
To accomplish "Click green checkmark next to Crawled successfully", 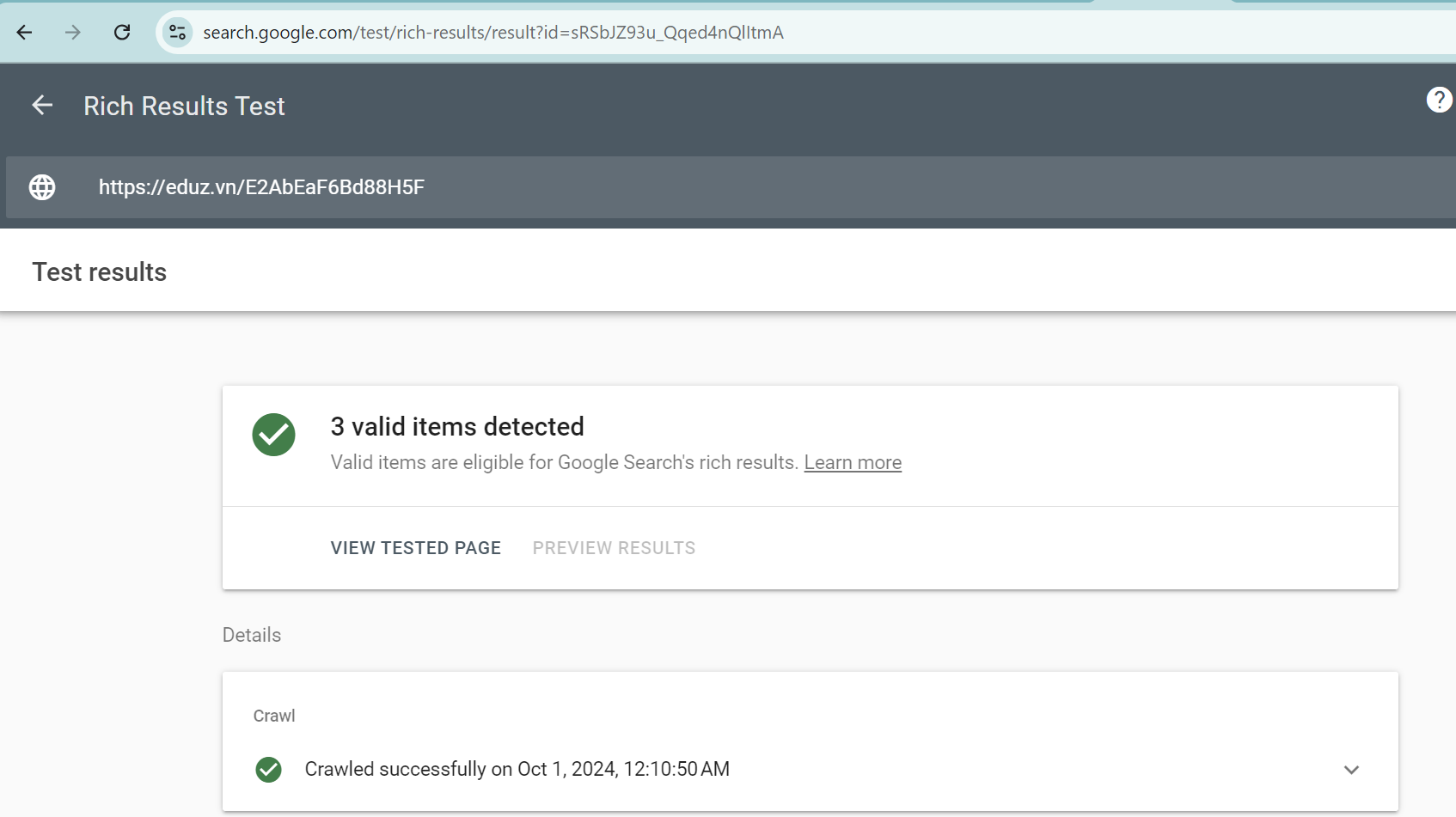I will 268,770.
